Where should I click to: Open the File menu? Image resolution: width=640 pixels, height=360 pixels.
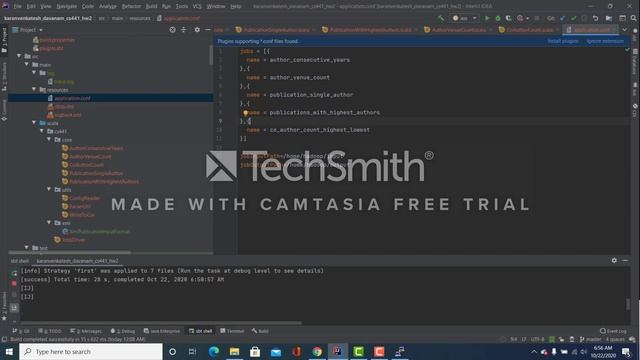pyautogui.click(x=18, y=6)
